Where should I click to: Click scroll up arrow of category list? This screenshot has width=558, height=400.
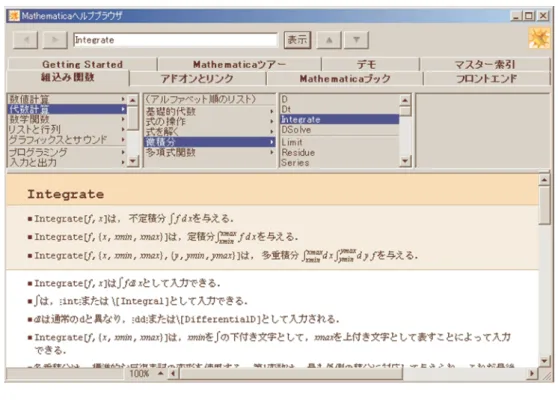(x=133, y=100)
